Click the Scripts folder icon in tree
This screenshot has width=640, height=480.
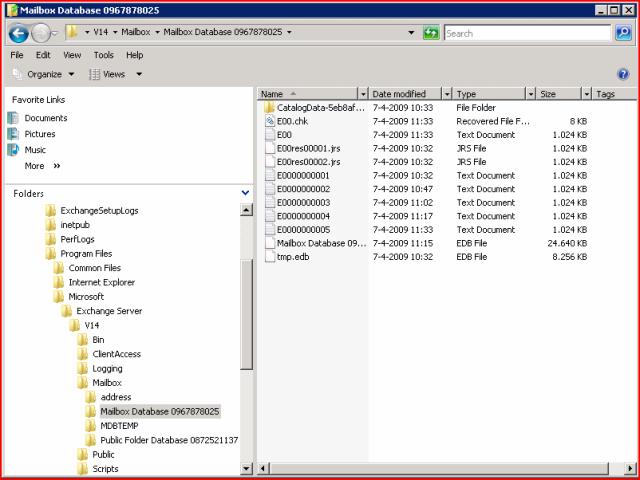(82, 469)
